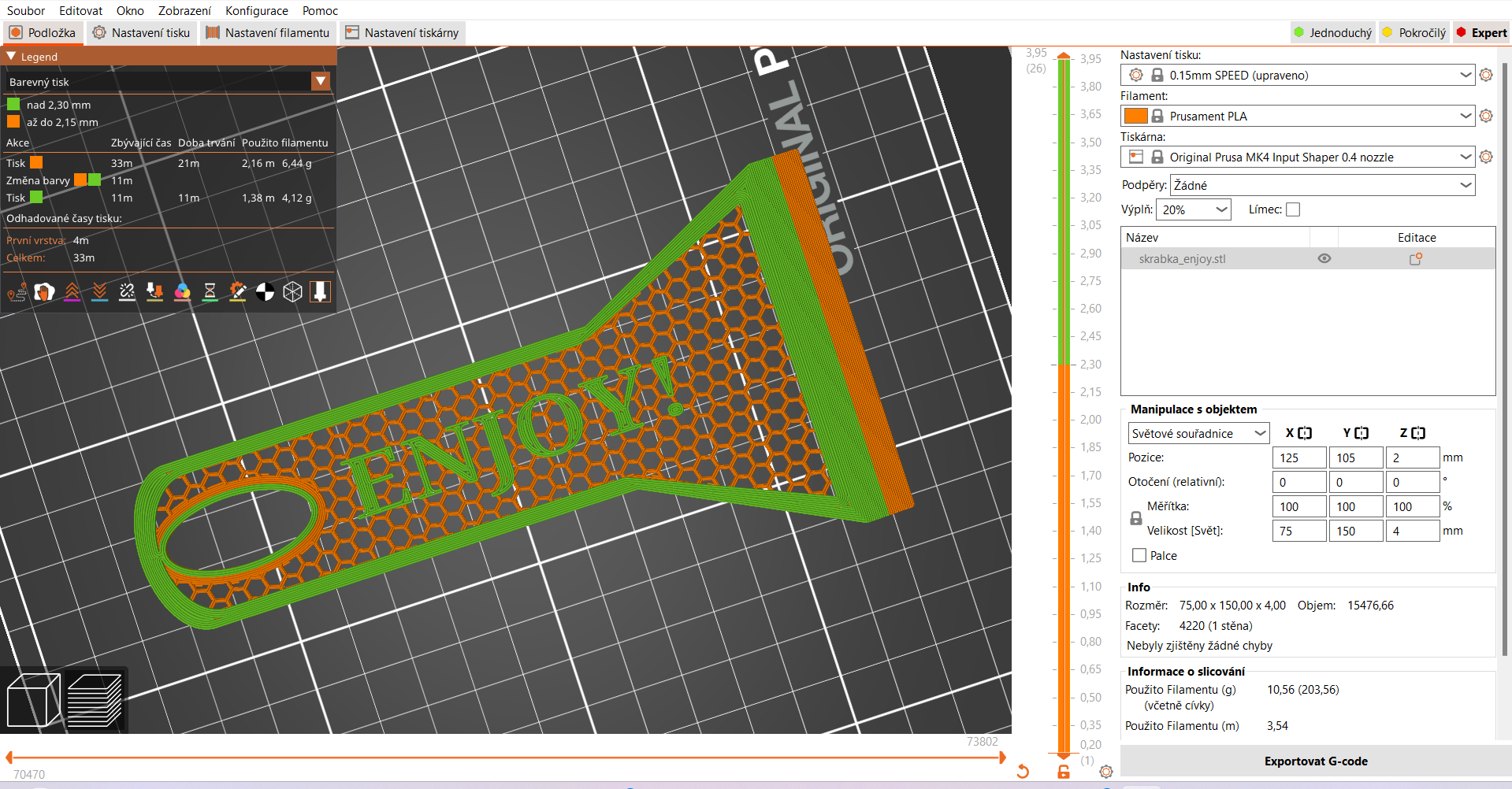Open print settings gear beside 0.15mm SPEED
The height and width of the screenshot is (789, 1512).
point(1486,75)
